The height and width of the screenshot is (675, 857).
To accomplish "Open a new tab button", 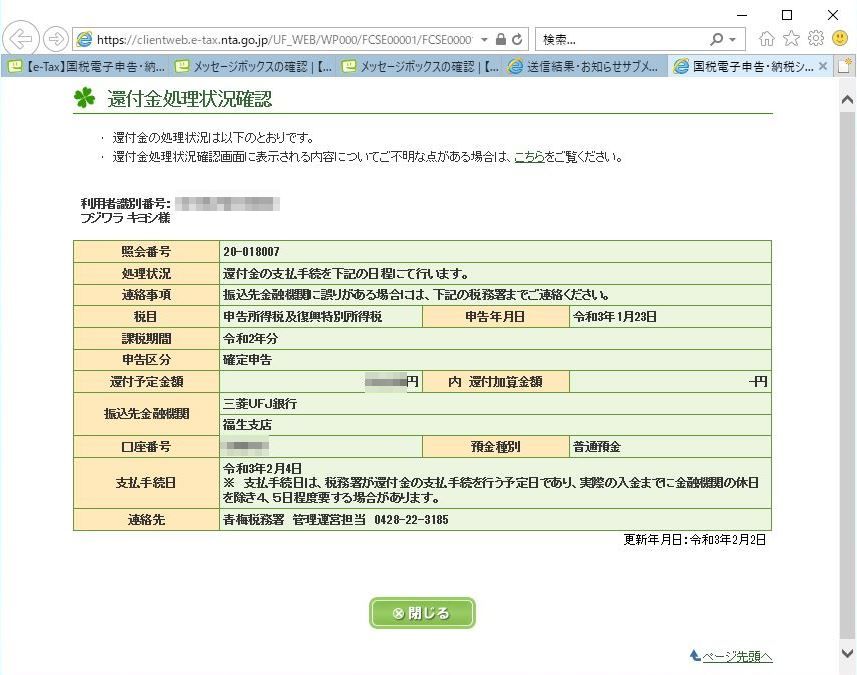I will [x=844, y=66].
